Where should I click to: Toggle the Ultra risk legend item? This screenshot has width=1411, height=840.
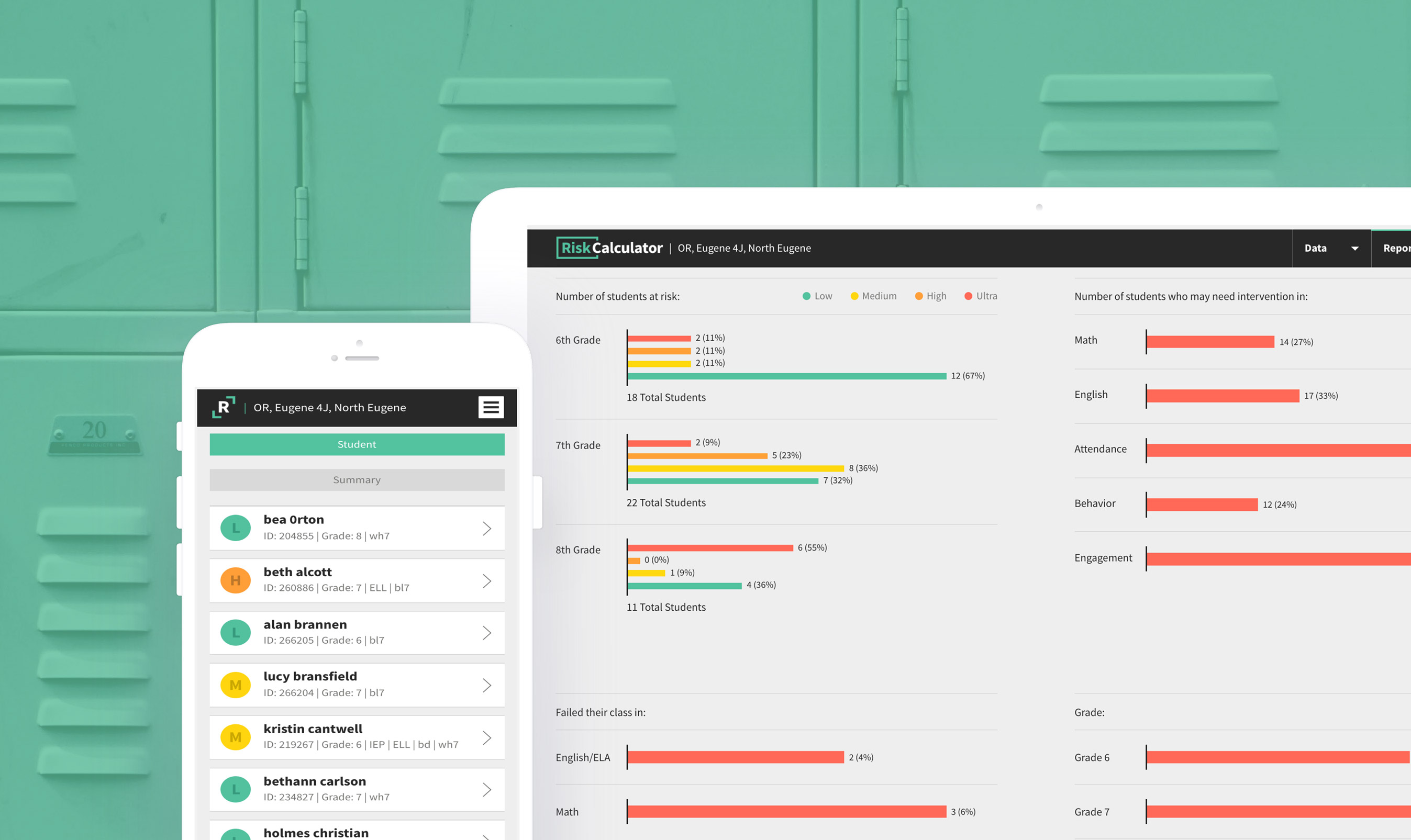coord(981,296)
